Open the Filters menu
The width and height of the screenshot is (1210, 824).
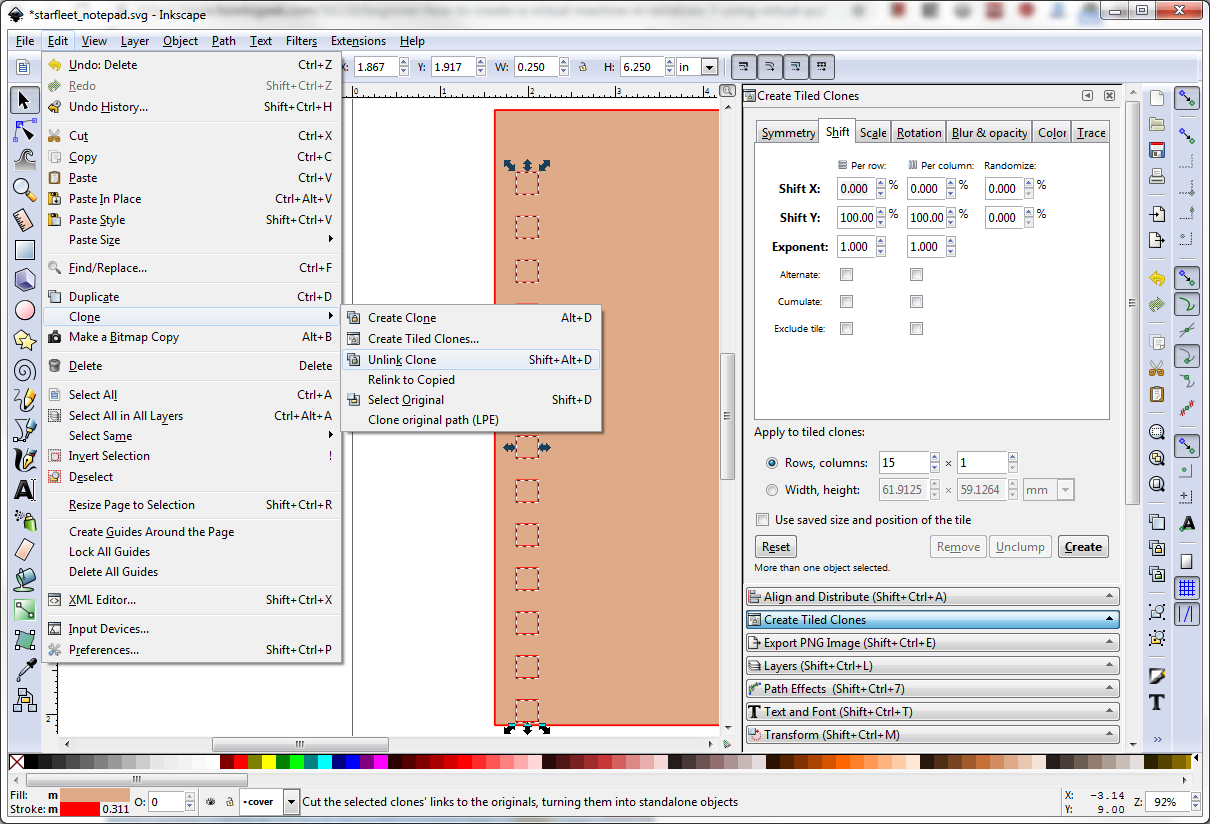(301, 41)
